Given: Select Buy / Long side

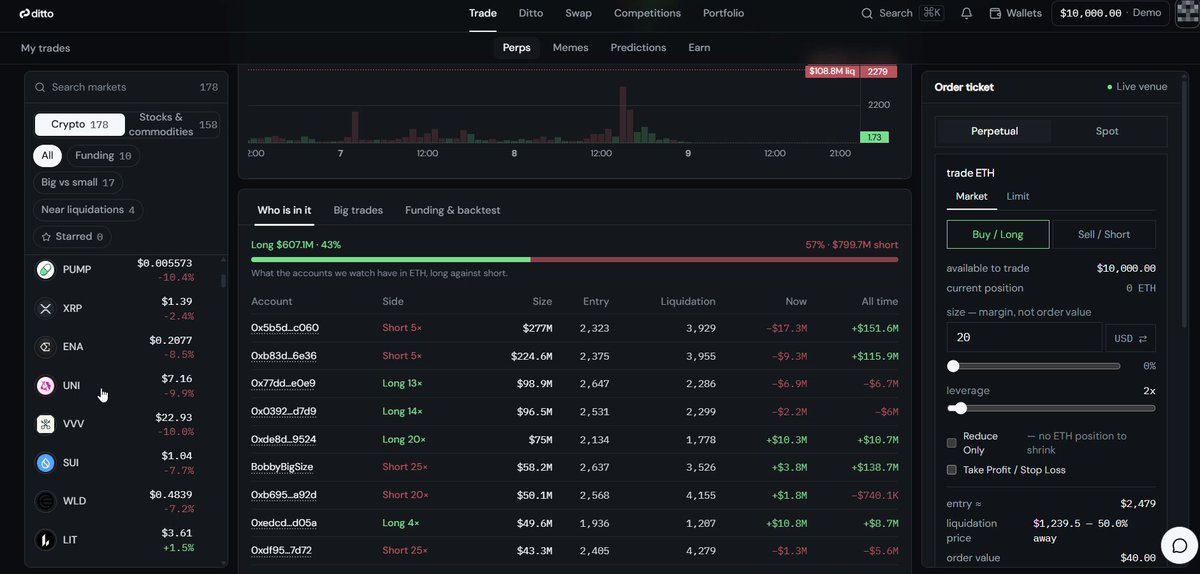Looking at the screenshot, I should [x=998, y=234].
